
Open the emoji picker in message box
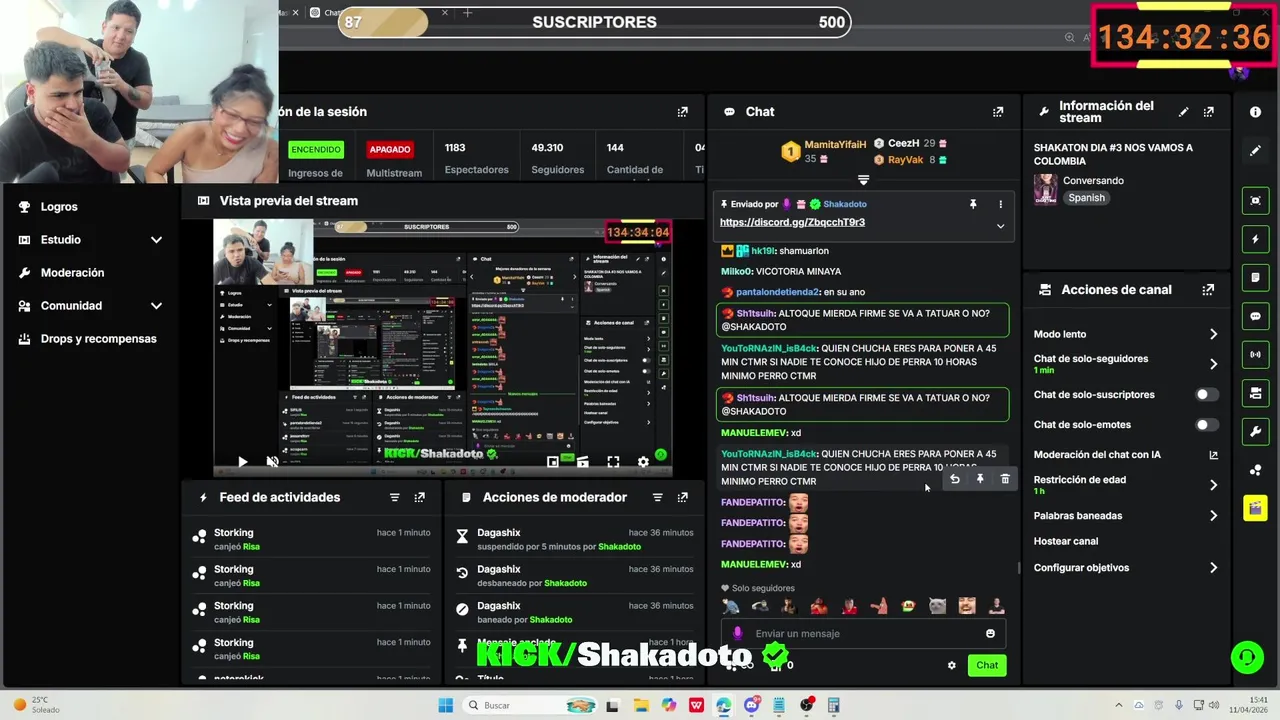tap(990, 633)
